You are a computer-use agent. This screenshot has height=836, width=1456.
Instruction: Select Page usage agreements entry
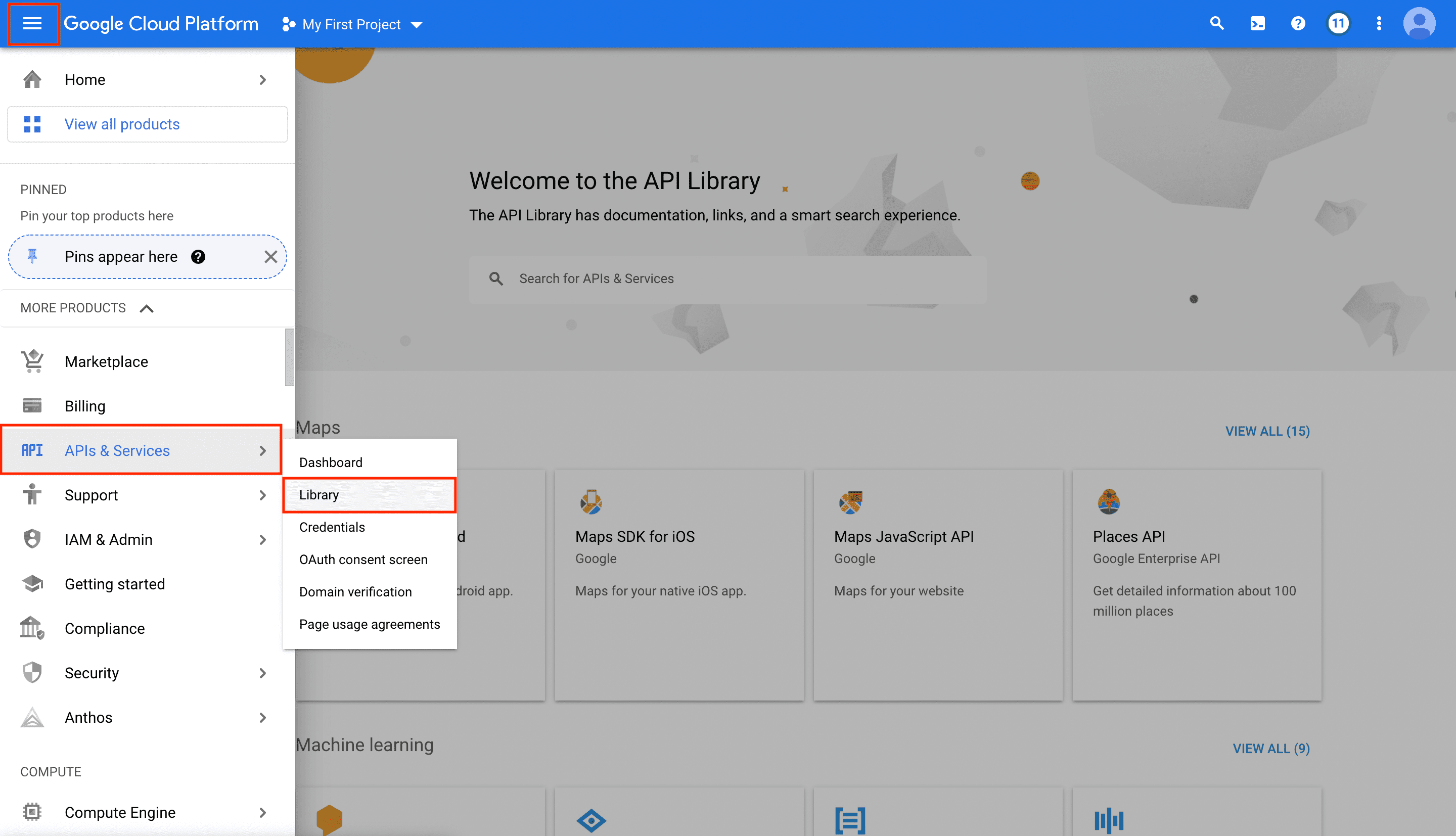point(370,624)
